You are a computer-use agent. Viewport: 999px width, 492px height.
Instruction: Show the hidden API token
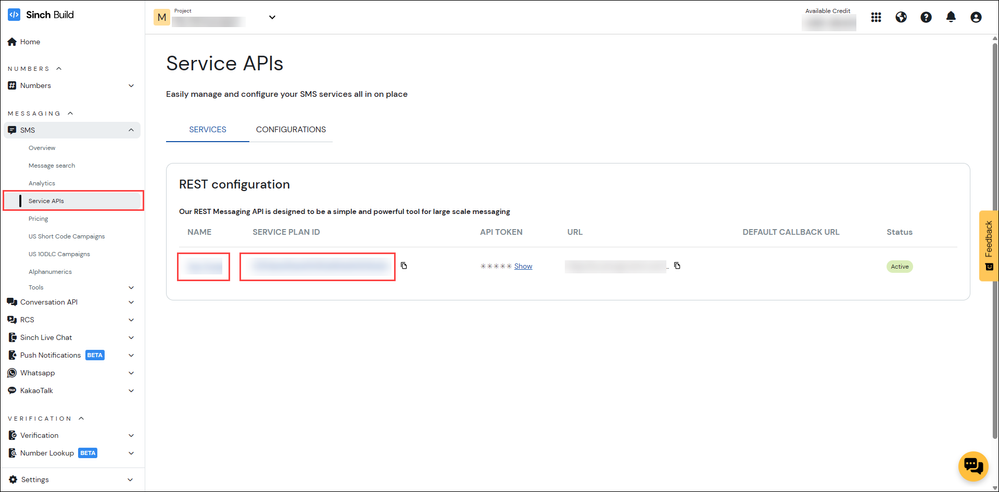(x=523, y=267)
